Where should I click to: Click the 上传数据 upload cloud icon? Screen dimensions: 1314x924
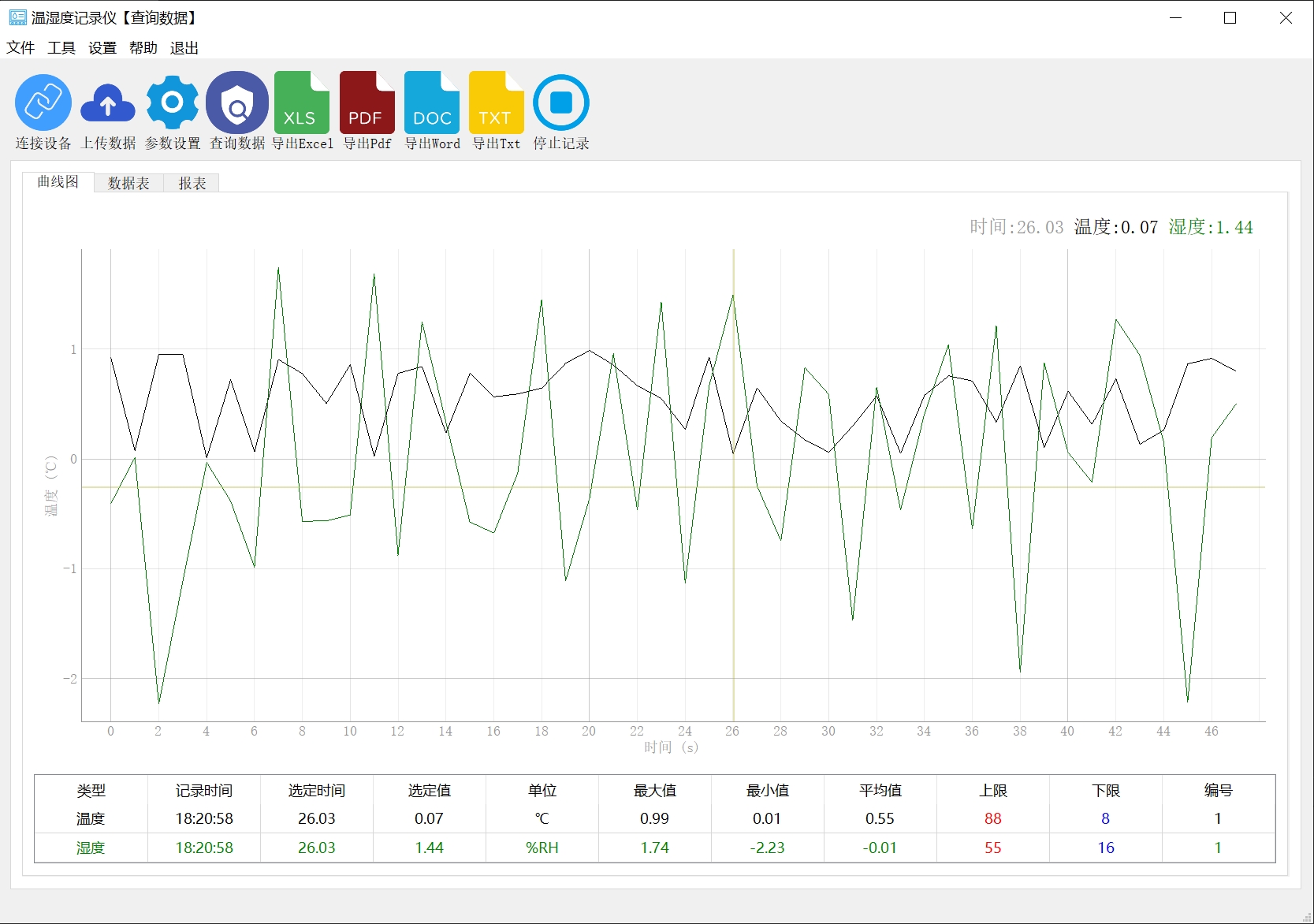point(108,102)
